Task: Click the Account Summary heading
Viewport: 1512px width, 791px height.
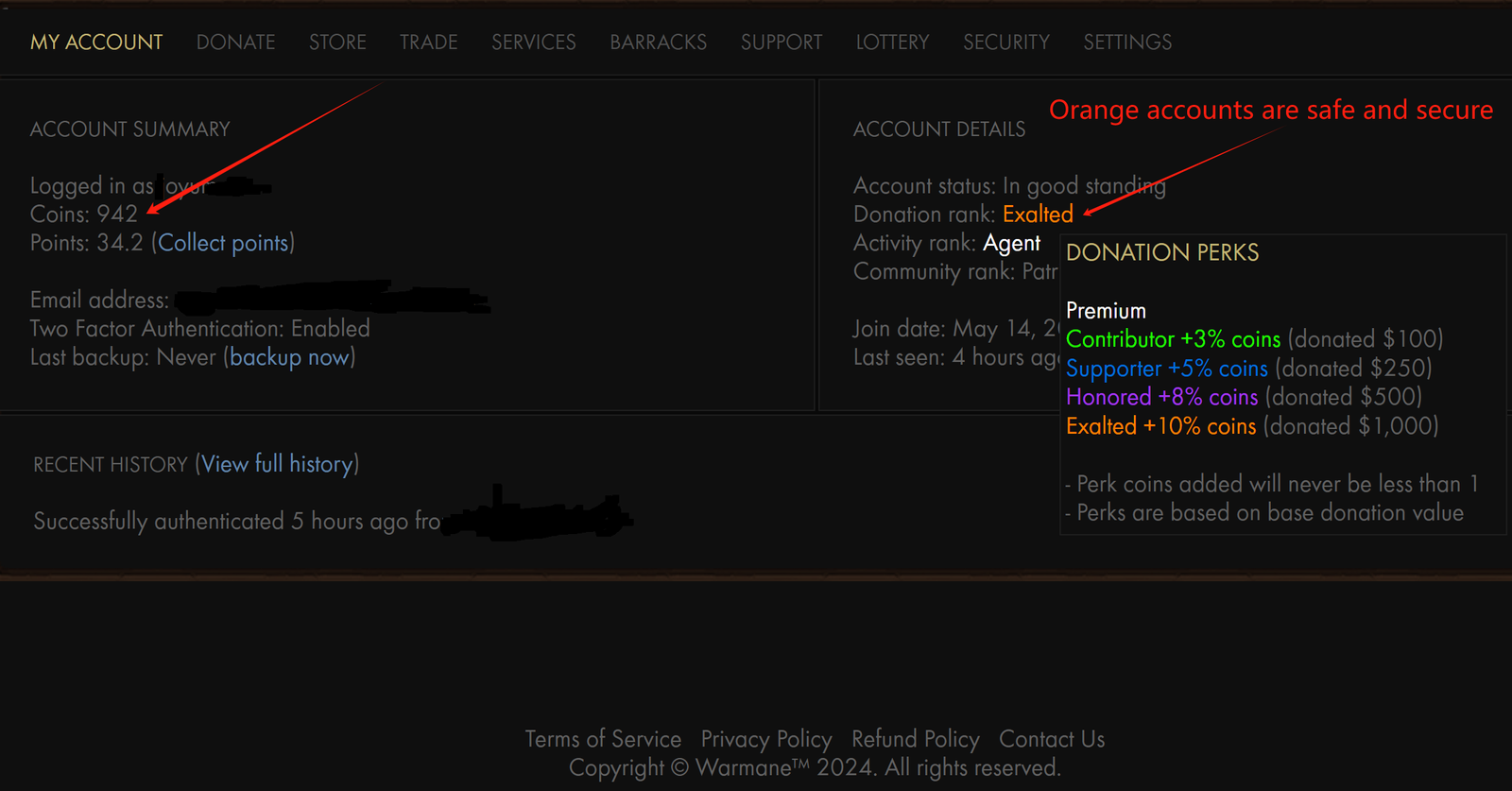Action: tap(130, 129)
